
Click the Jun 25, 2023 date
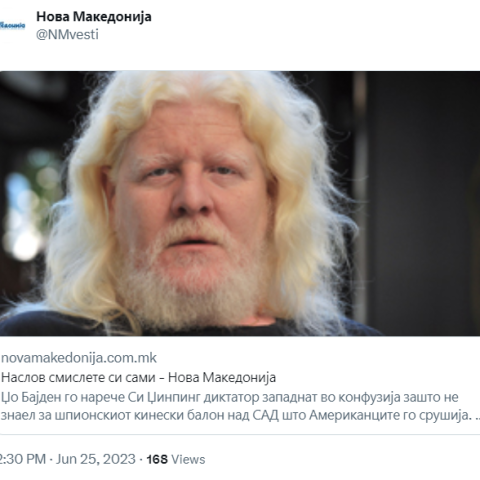[x=96, y=459]
